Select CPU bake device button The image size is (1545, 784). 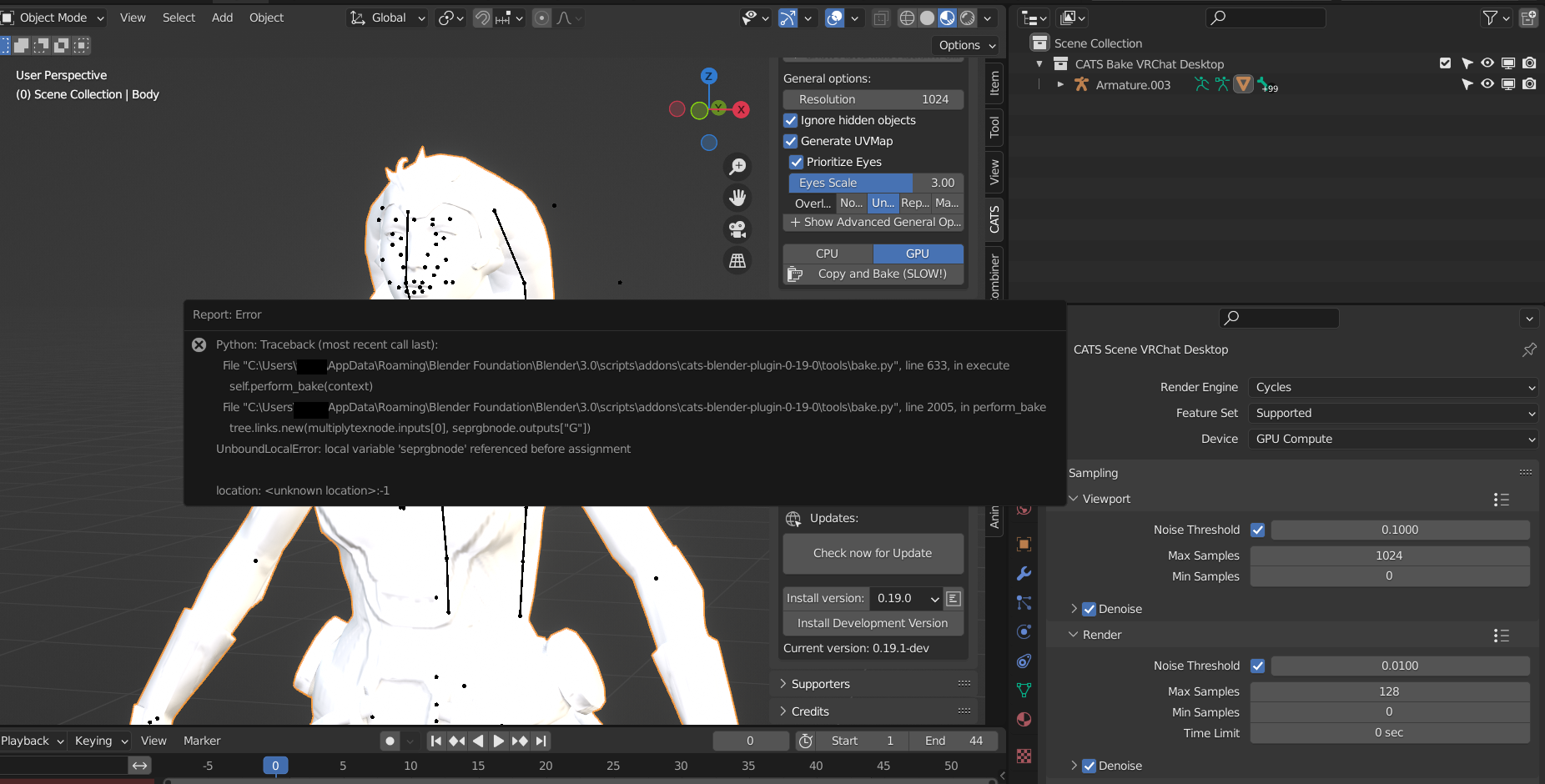pyautogui.click(x=828, y=254)
